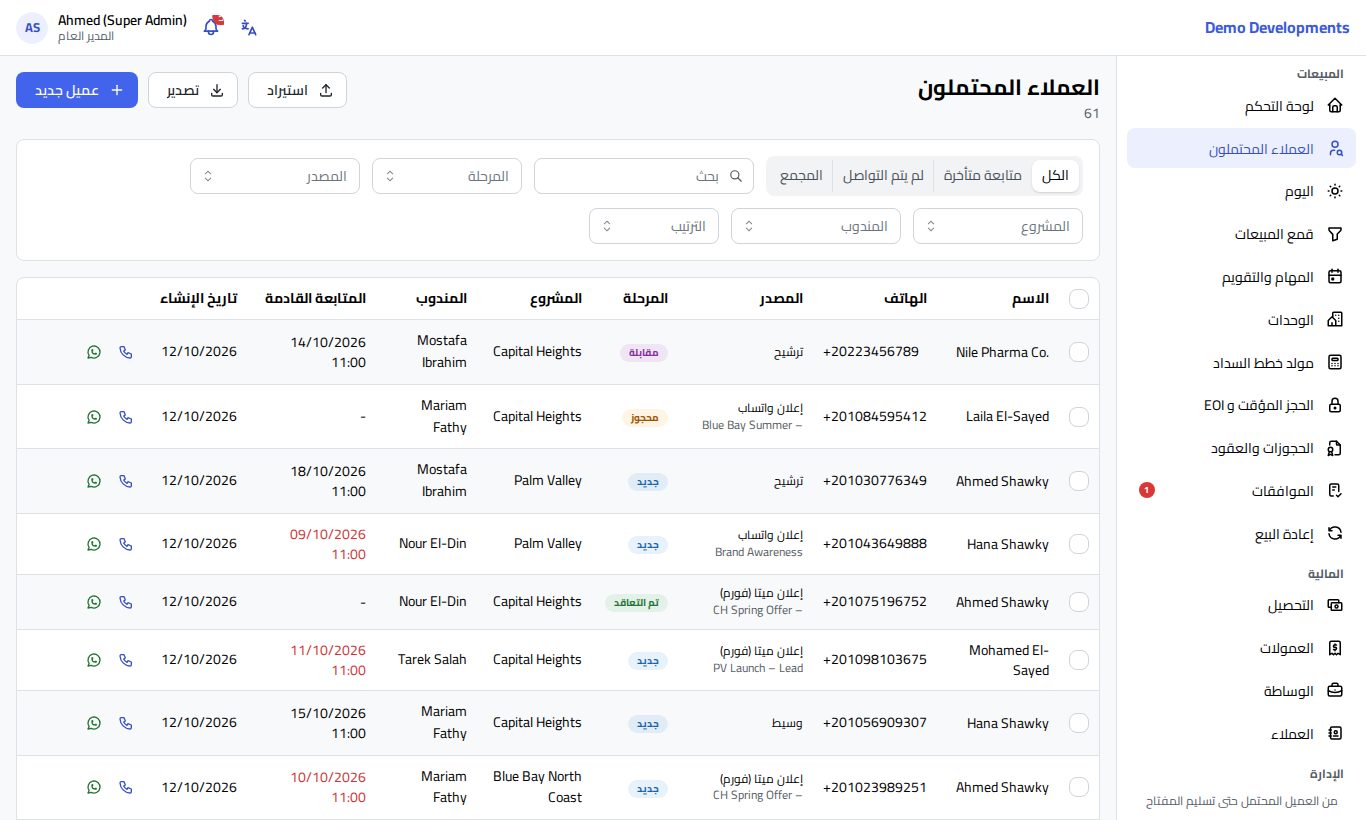
Task: Click the استيراد import button
Action: [297, 90]
